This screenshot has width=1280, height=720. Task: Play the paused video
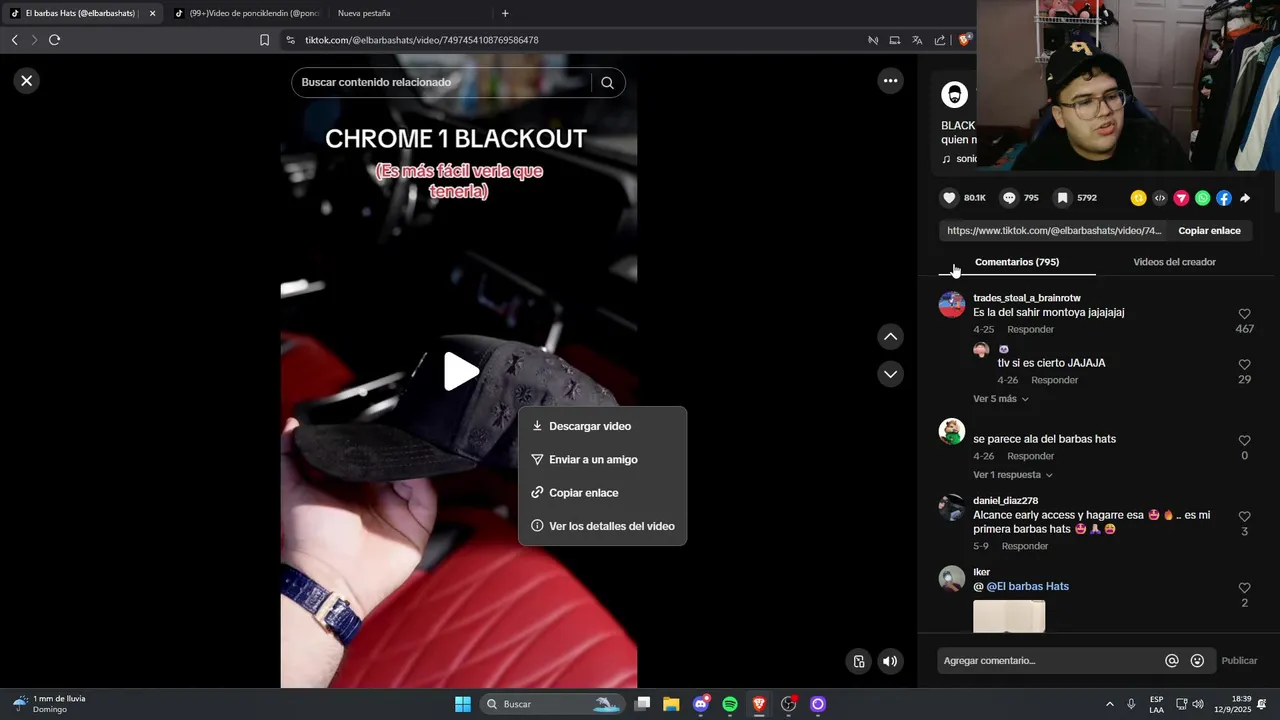coord(460,371)
